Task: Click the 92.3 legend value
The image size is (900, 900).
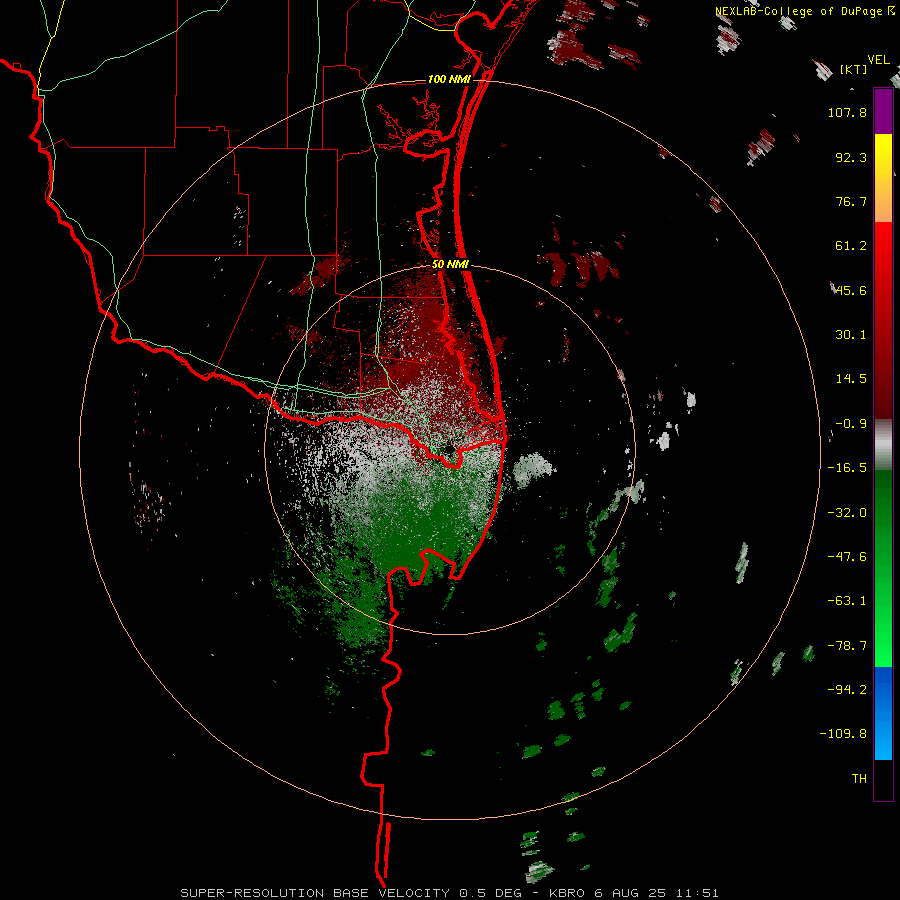Action: click(x=851, y=157)
